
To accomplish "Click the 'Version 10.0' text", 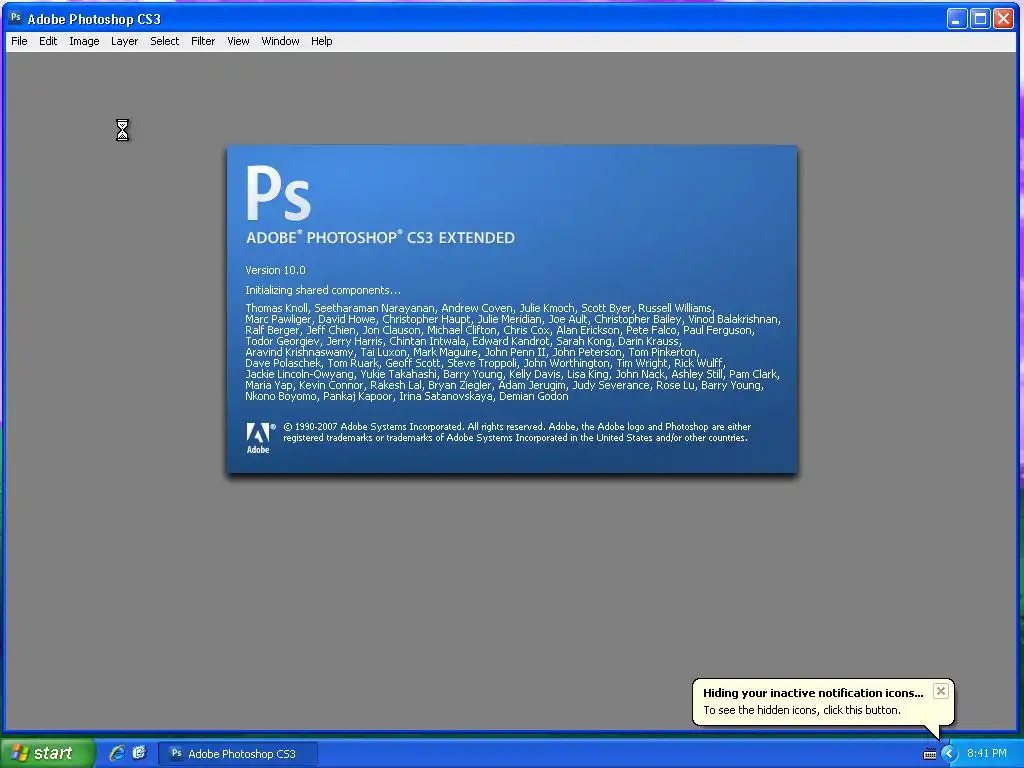I will tap(275, 270).
